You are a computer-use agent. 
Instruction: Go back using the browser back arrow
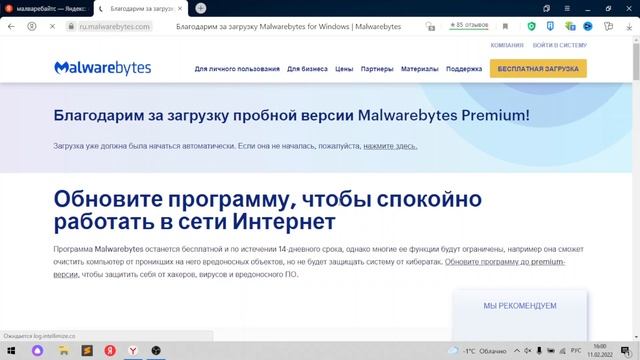point(11,27)
